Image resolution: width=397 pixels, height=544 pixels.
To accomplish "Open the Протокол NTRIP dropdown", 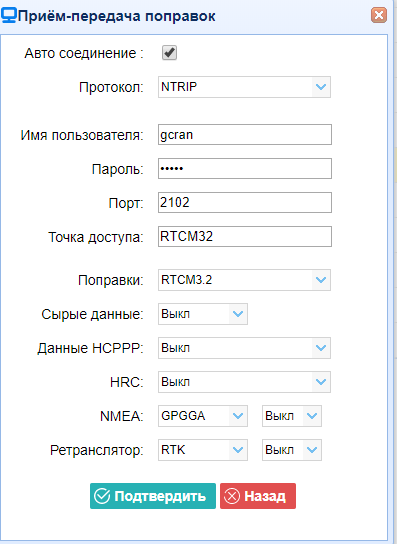I will 244,87.
